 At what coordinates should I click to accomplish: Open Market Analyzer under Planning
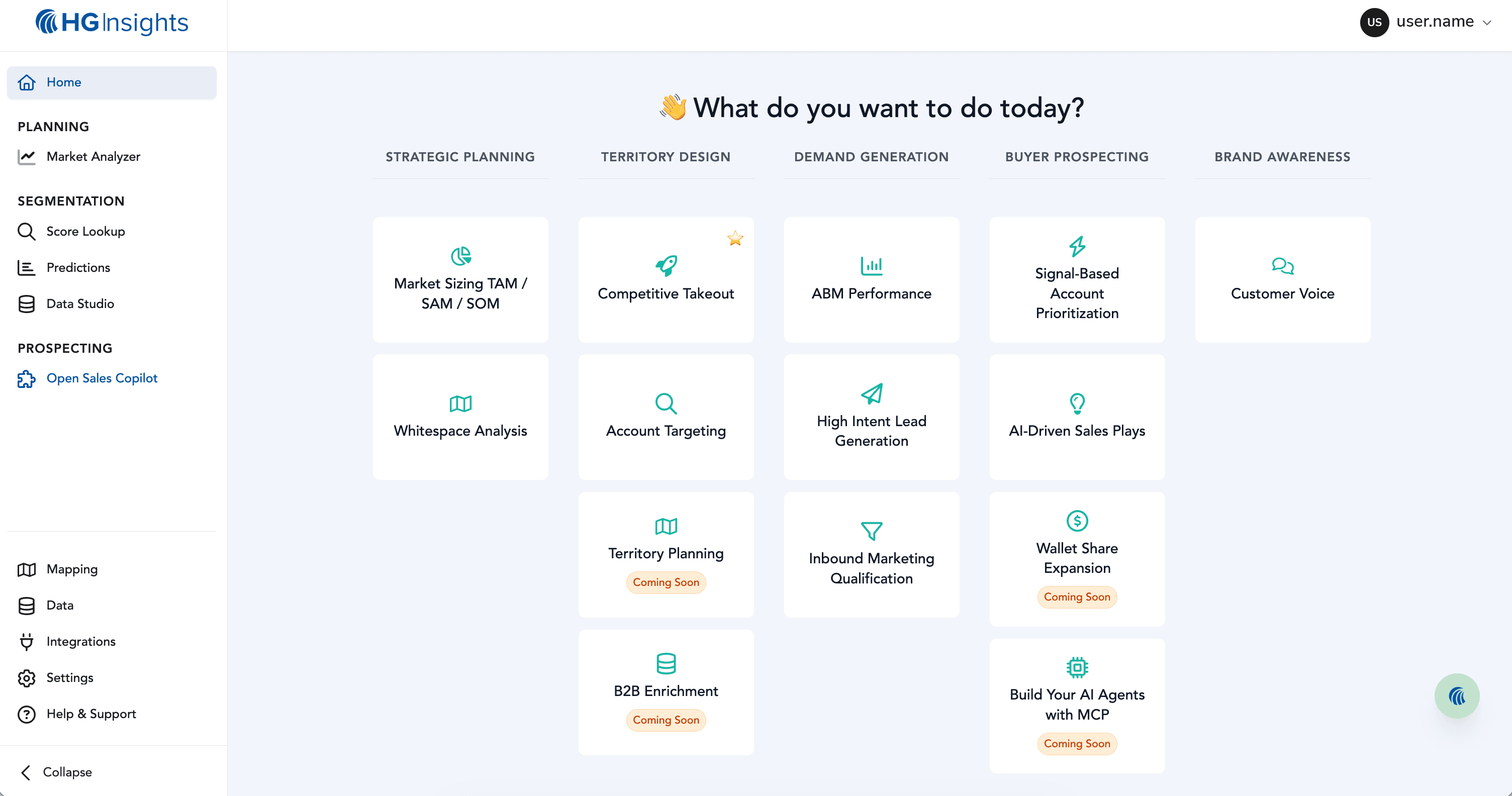coord(93,157)
